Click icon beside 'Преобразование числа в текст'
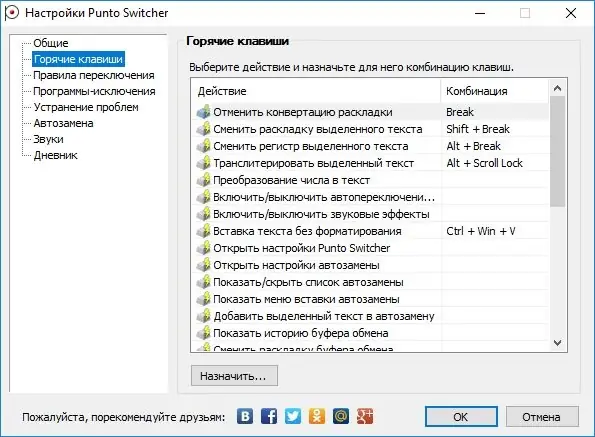This screenshot has height=437, width=595. pyautogui.click(x=204, y=180)
